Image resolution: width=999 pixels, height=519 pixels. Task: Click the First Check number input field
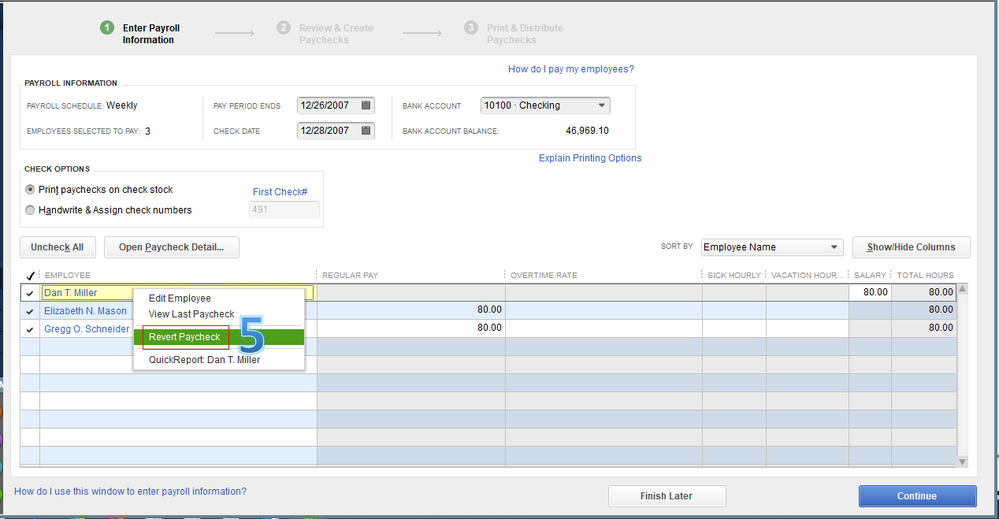(x=284, y=210)
